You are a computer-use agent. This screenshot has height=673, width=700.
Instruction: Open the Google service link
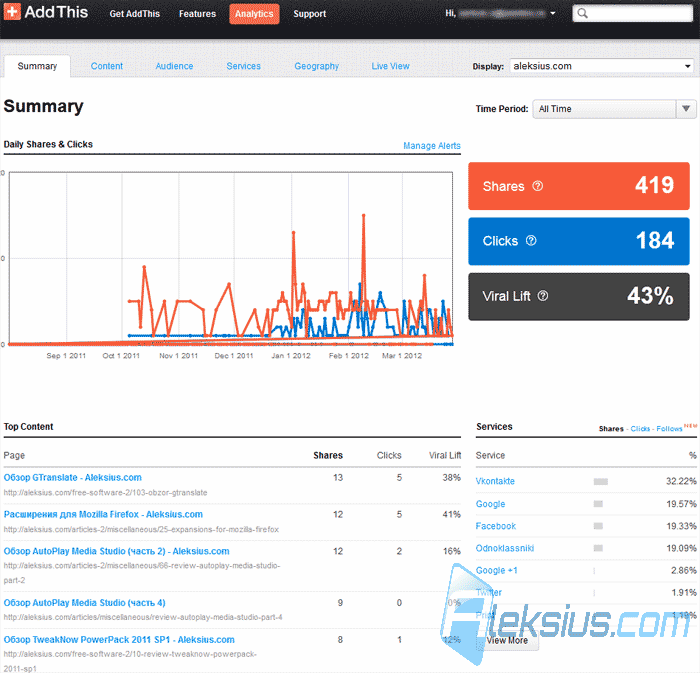coord(490,504)
